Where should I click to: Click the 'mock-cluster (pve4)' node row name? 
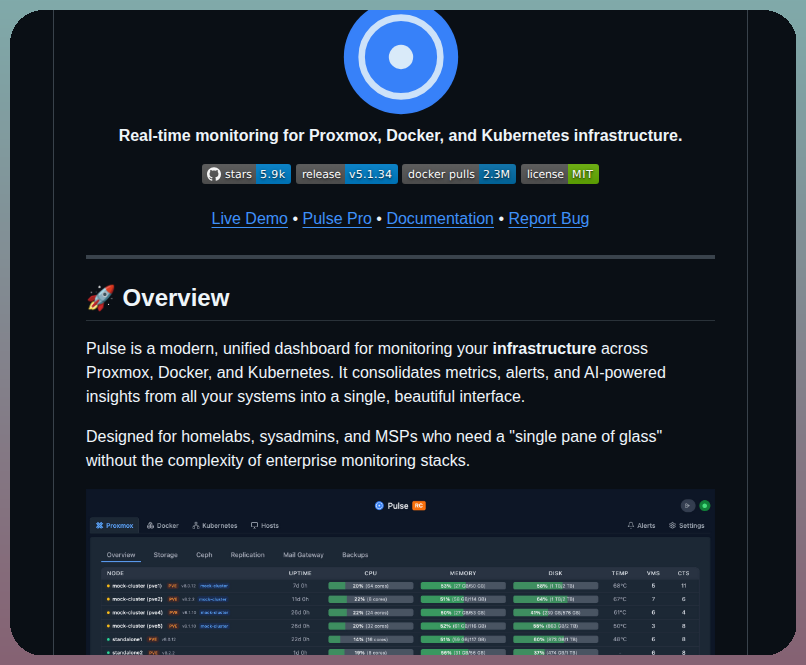[137, 613]
